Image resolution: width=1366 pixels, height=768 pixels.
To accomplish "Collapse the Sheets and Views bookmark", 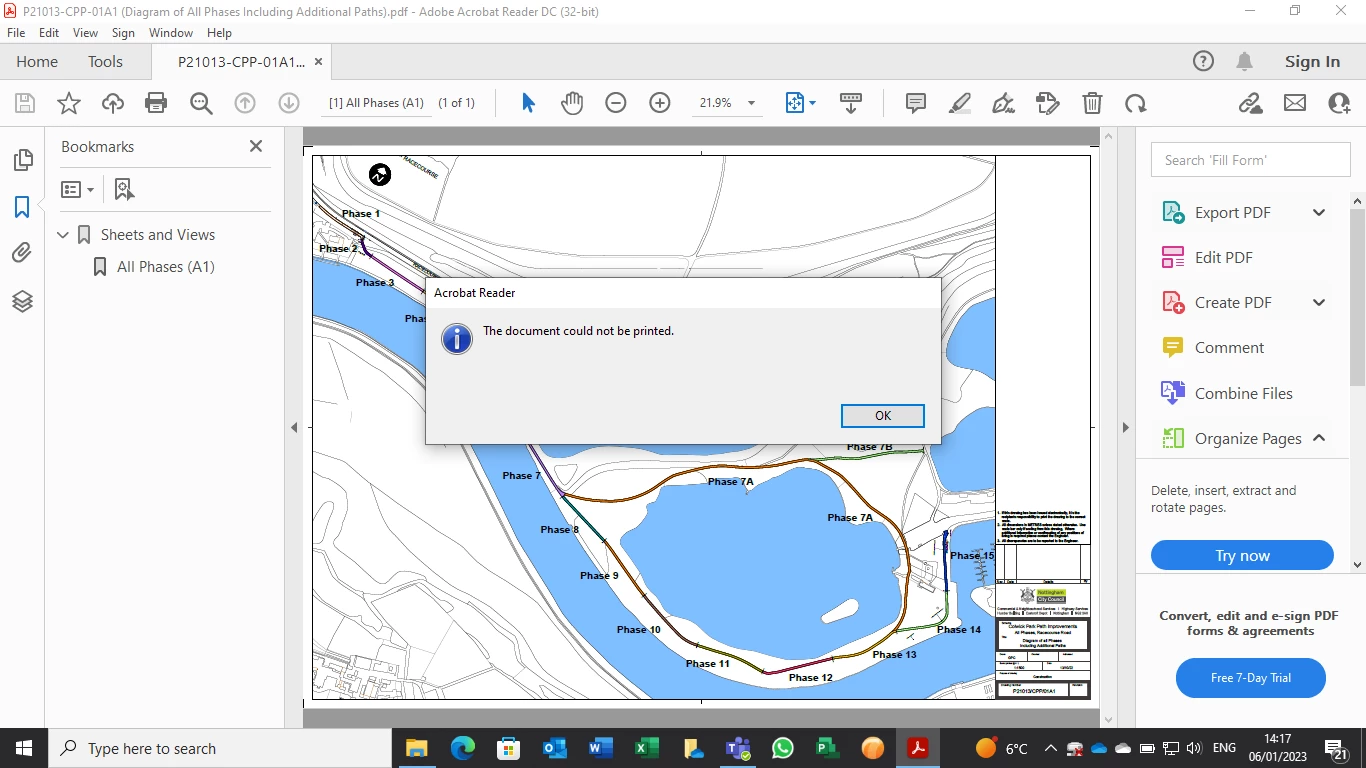I will coord(63,235).
